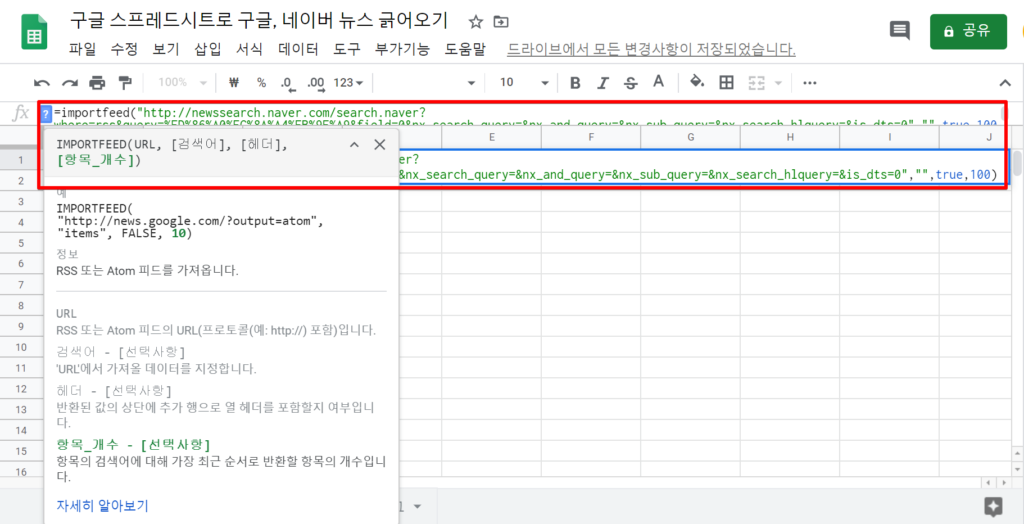The height and width of the screenshot is (524, 1024).
Task: Open the 부가기능 menu
Action: [402, 50]
